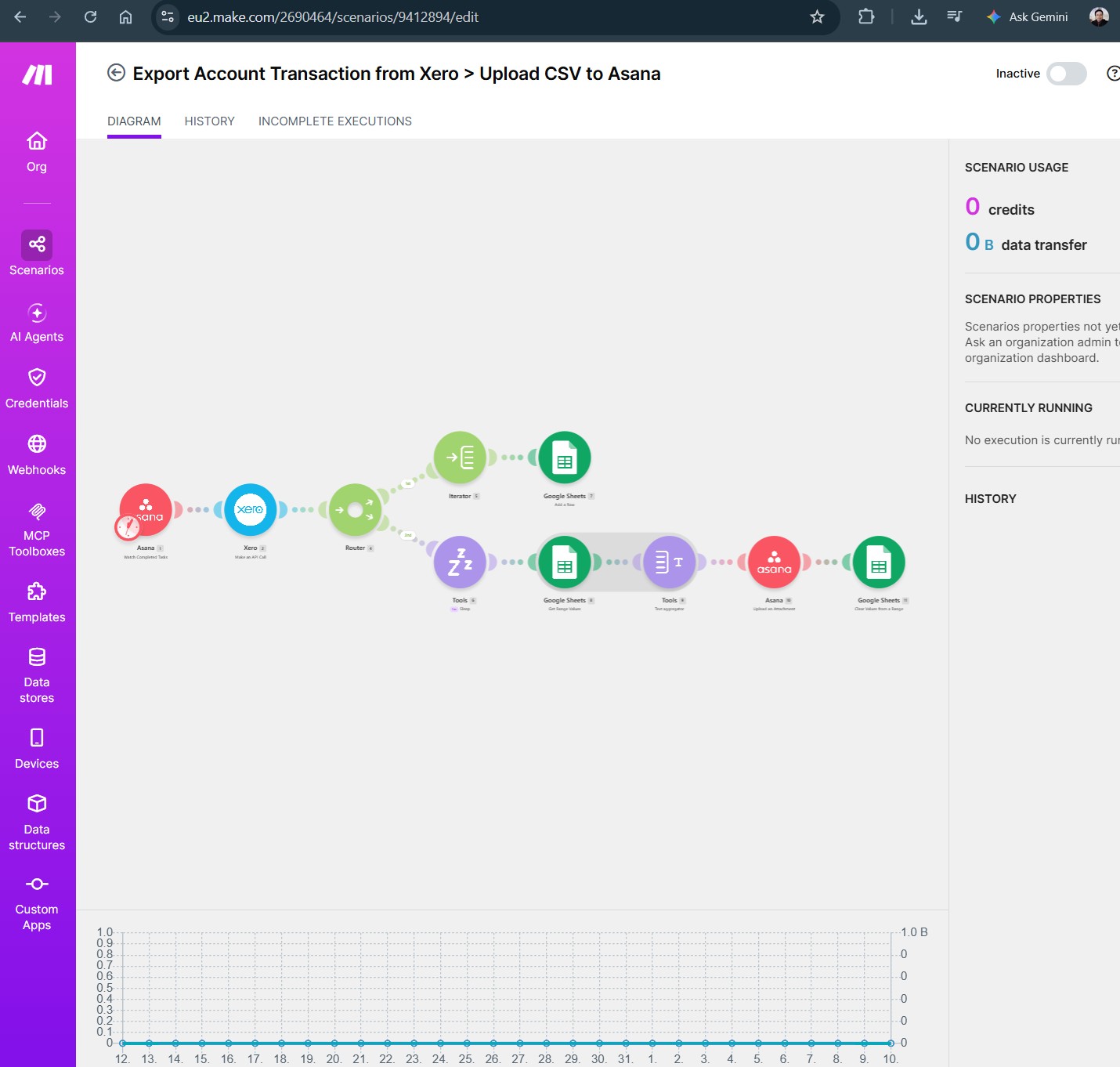
Task: Browse Templates from the sidebar
Action: tap(37, 602)
